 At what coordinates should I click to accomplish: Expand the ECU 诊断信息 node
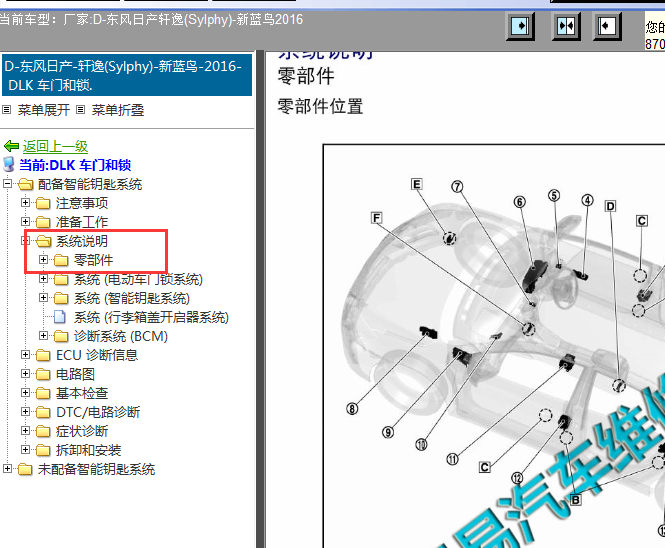tap(25, 355)
